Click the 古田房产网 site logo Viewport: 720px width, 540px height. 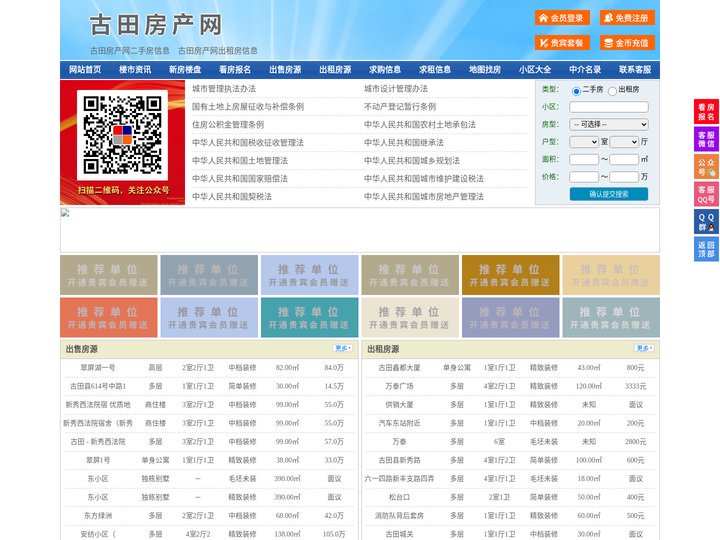(x=156, y=25)
